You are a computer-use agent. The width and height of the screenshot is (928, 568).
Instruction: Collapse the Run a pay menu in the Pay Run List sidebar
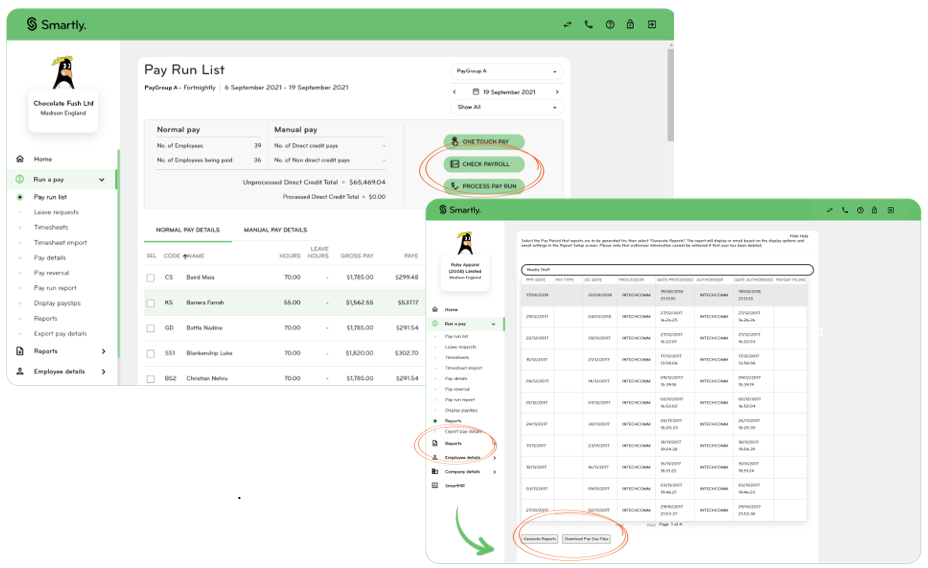102,179
